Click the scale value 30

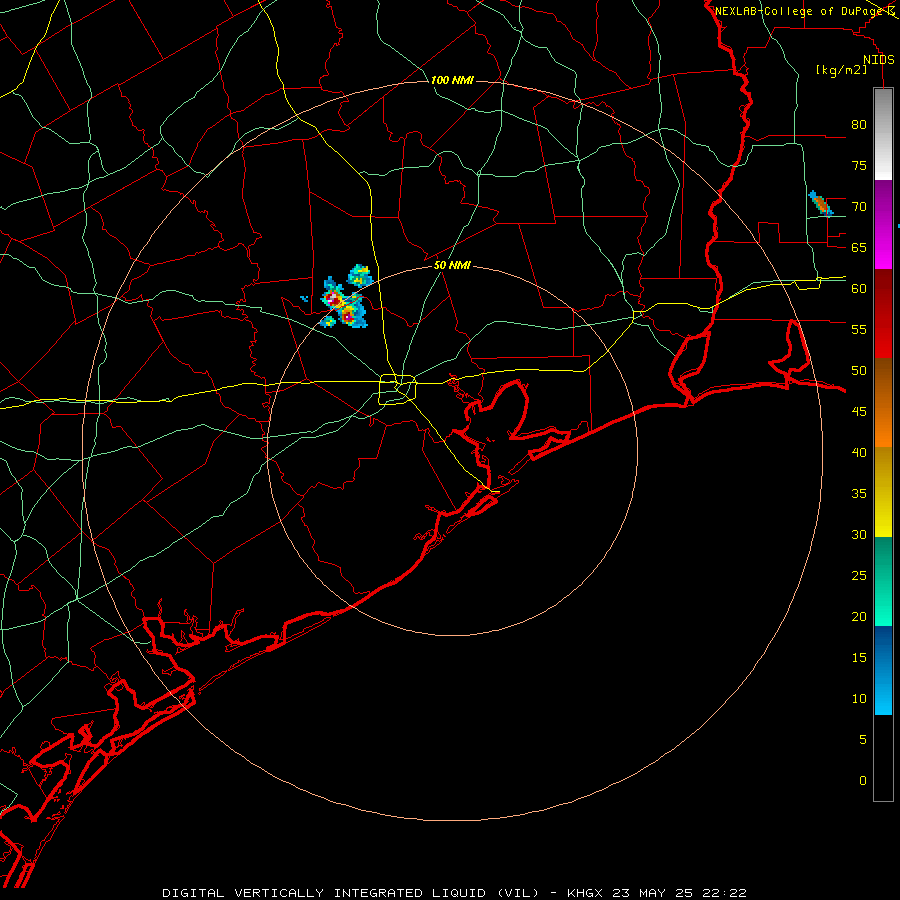(x=859, y=534)
